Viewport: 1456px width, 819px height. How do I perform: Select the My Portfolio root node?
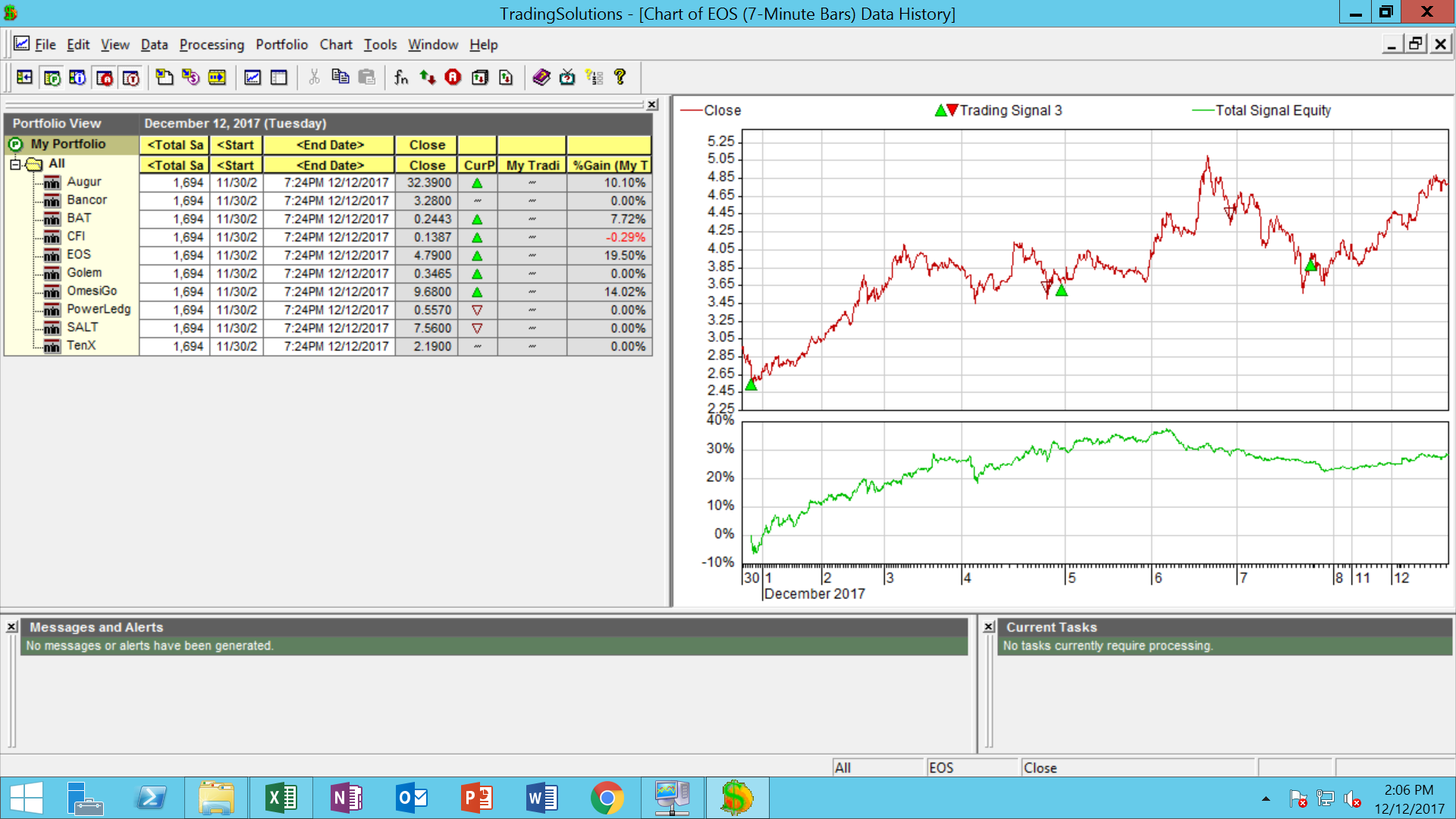tap(67, 144)
